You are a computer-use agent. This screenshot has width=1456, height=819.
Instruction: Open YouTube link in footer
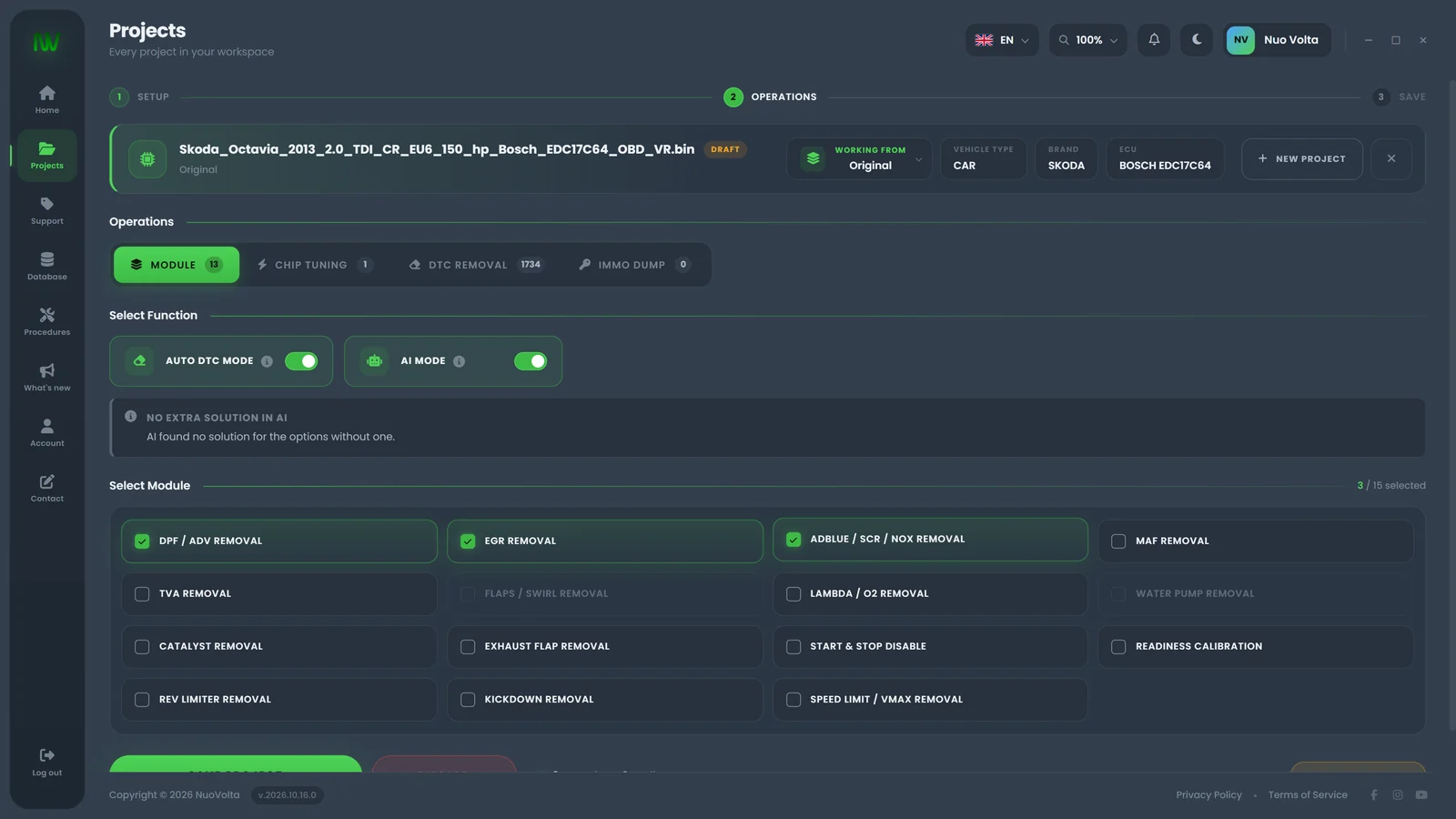1421,795
